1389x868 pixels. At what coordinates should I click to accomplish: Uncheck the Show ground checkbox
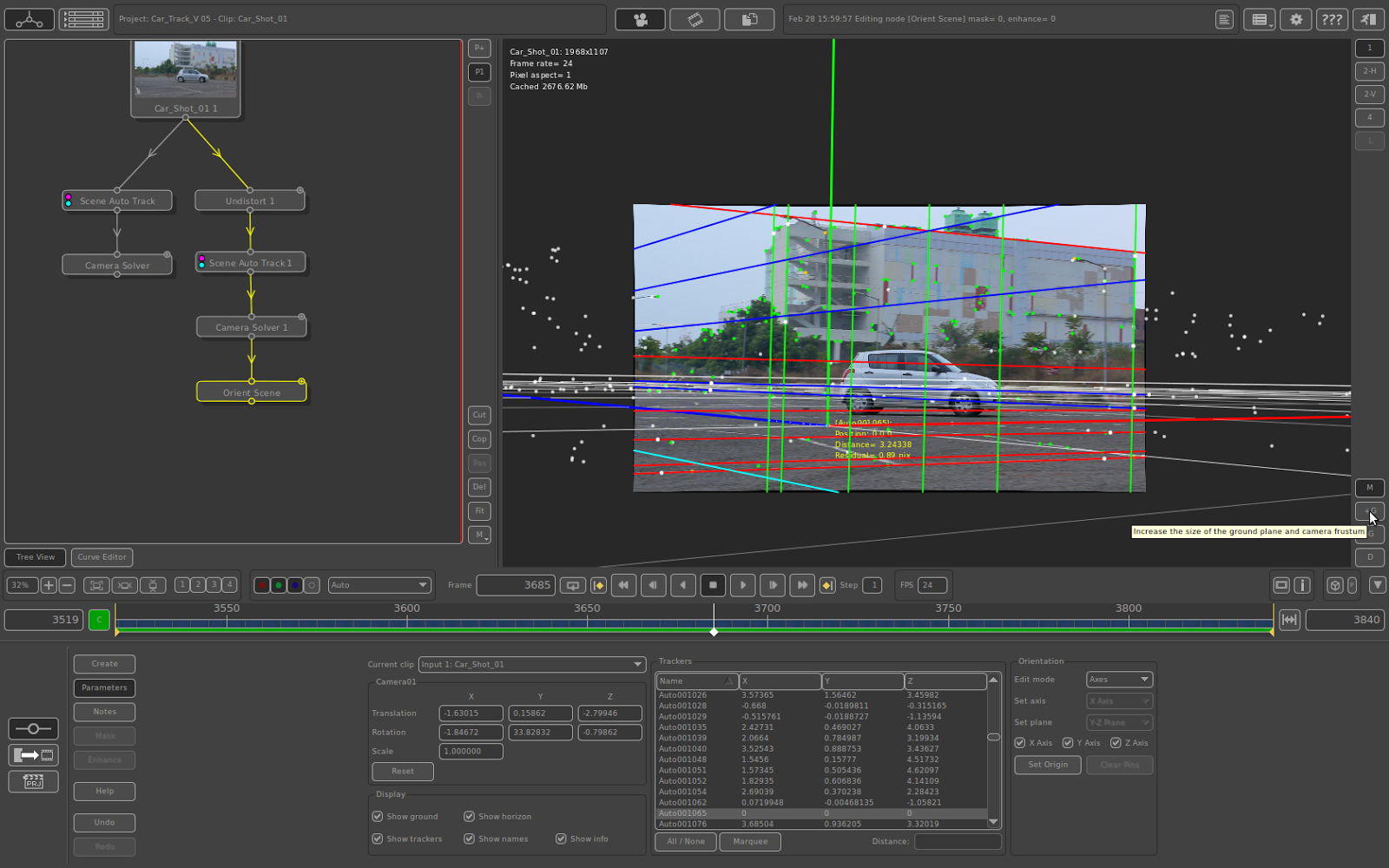(378, 817)
